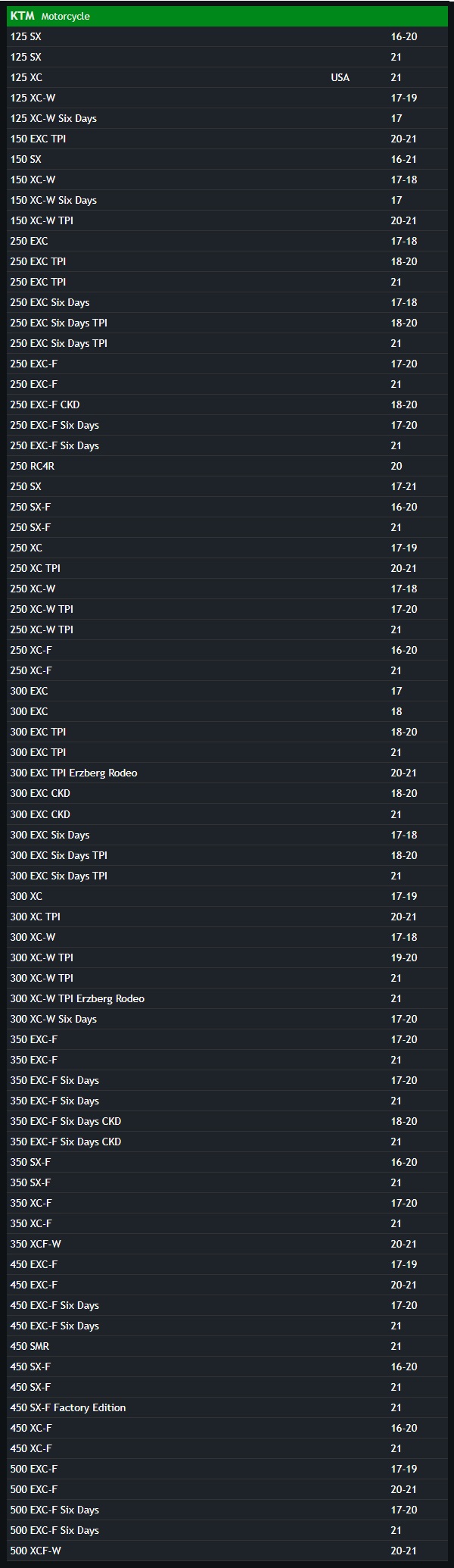The width and height of the screenshot is (454, 1568).
Task: Click the USA region label
Action: point(340,77)
